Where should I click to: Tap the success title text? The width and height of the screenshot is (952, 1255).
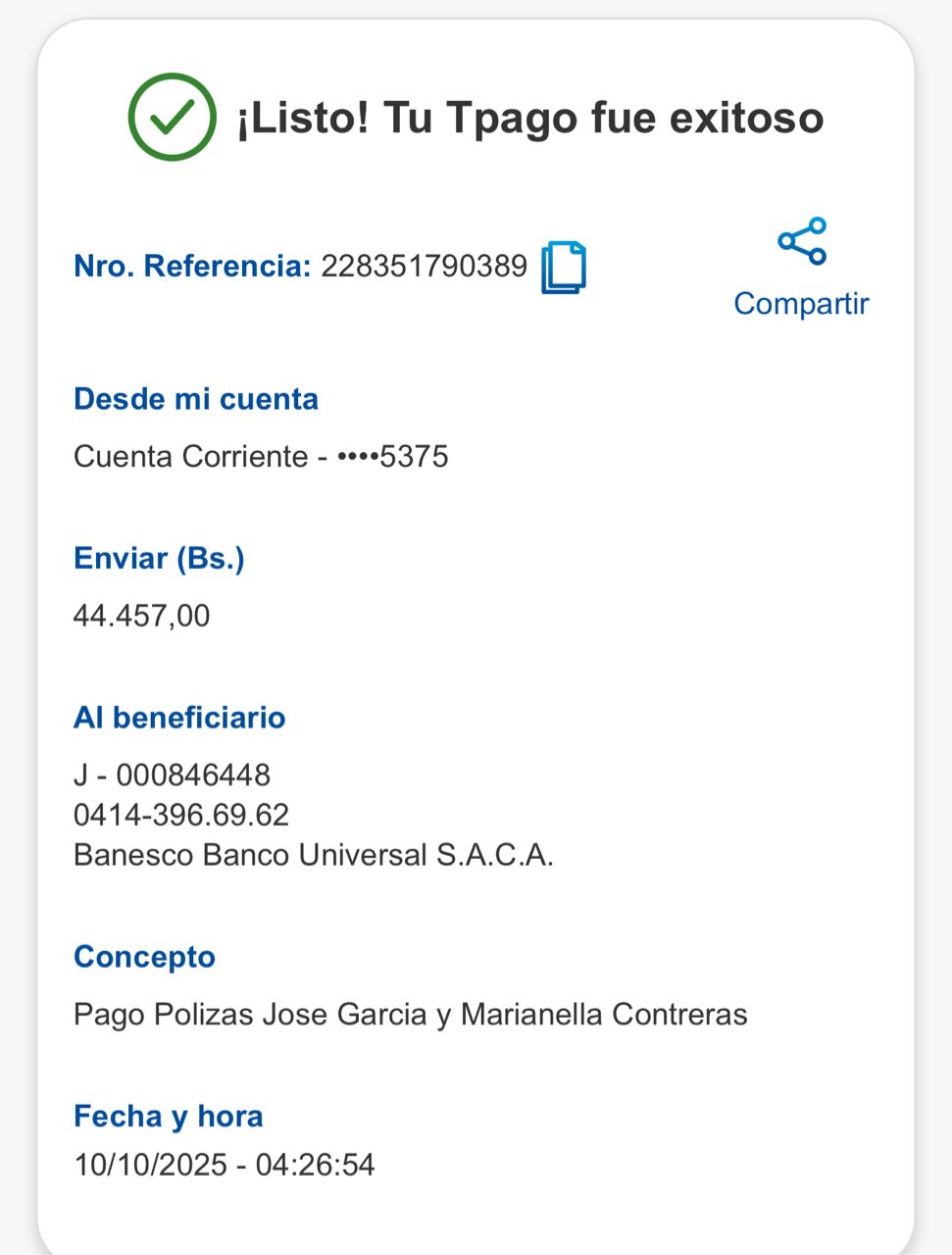529,118
